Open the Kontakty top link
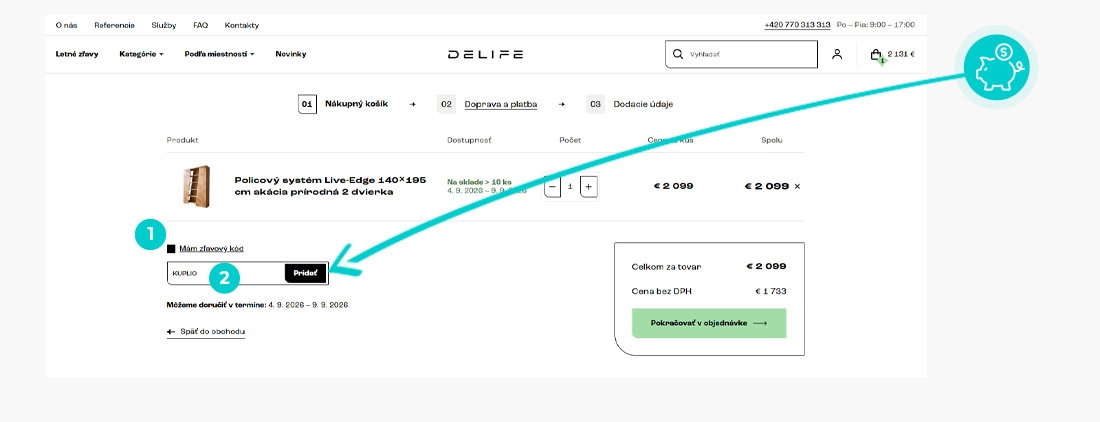The height and width of the screenshot is (422, 1100). point(241,25)
